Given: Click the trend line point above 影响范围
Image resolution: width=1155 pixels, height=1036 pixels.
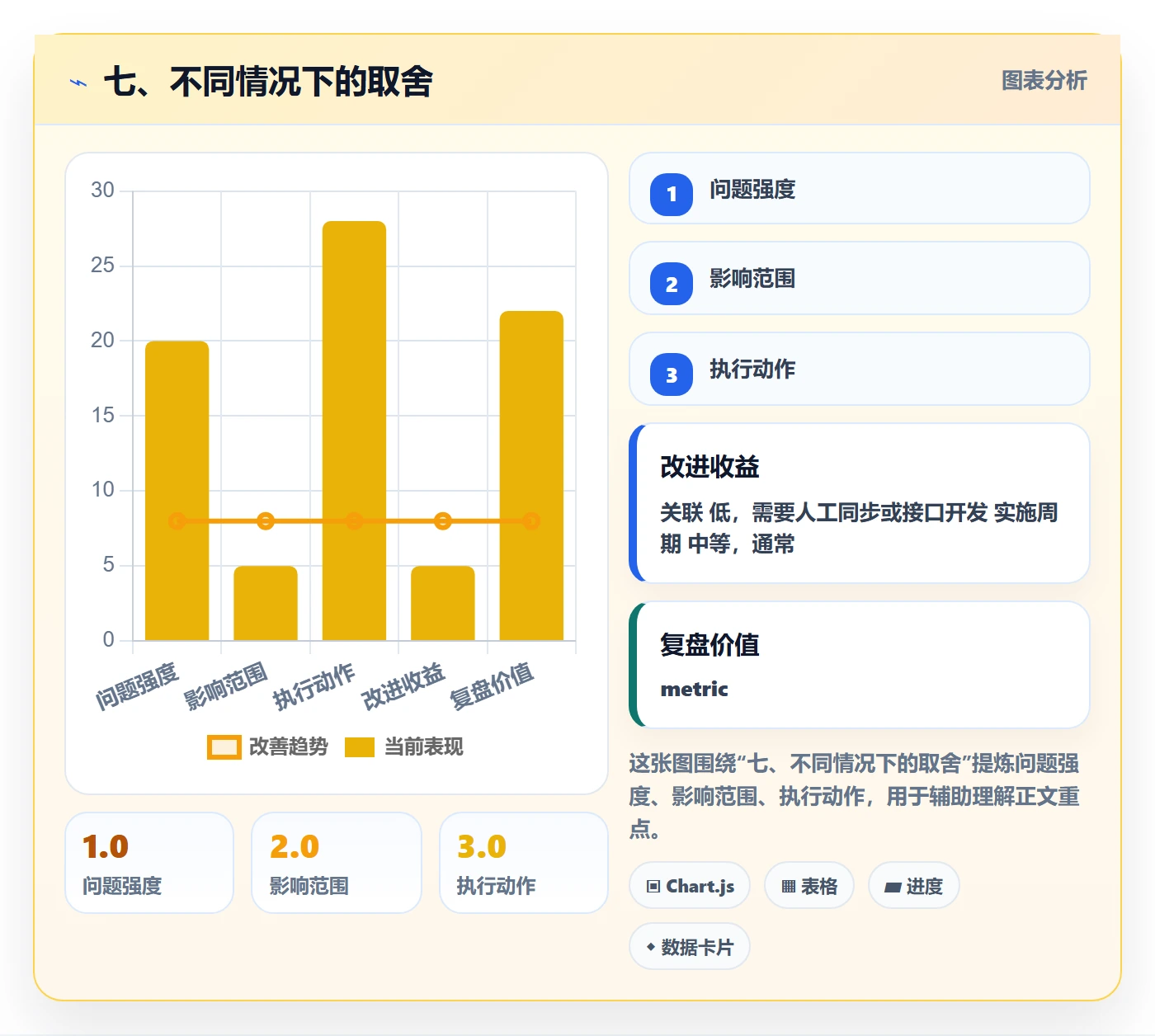Looking at the screenshot, I should (266, 520).
